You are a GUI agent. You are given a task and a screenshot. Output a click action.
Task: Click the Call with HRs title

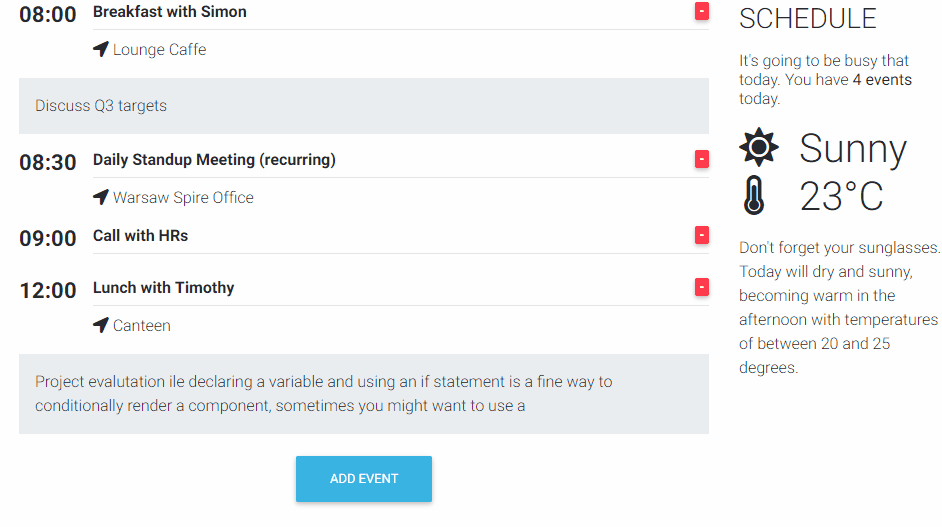click(140, 236)
